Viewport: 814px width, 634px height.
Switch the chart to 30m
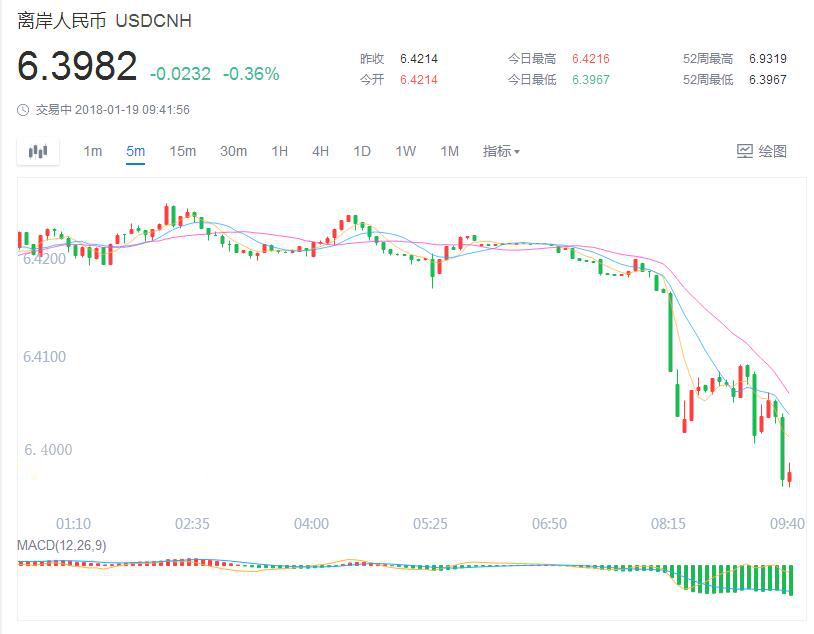(x=233, y=151)
